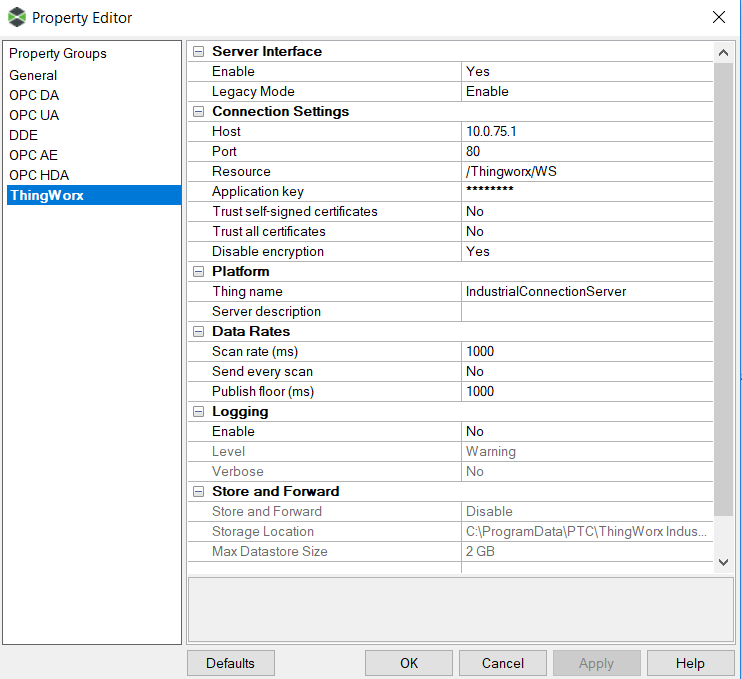Select the ThingWorx property group
The height and width of the screenshot is (679, 742).
(x=94, y=195)
